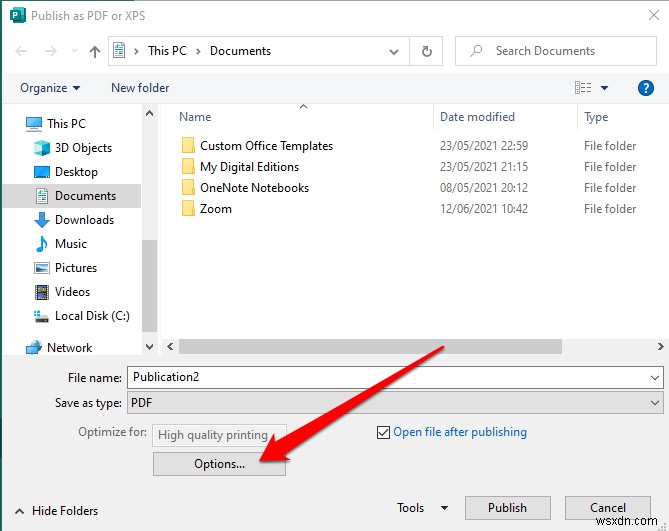Viewport: 669px width, 531px height.
Task: Select the Custom Office Templates folder
Action: pos(266,146)
